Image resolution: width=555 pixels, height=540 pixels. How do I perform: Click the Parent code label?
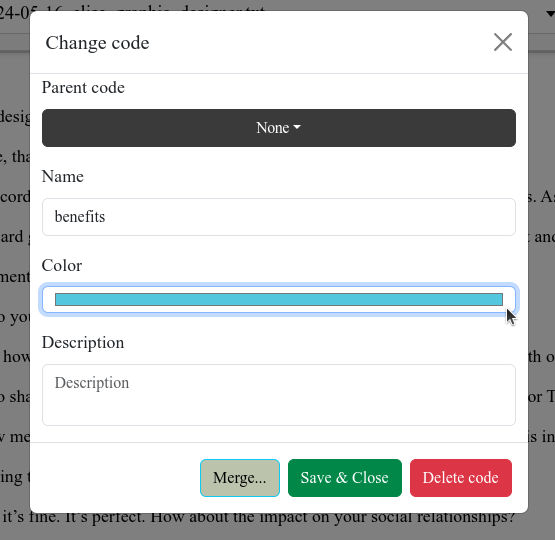(x=83, y=87)
